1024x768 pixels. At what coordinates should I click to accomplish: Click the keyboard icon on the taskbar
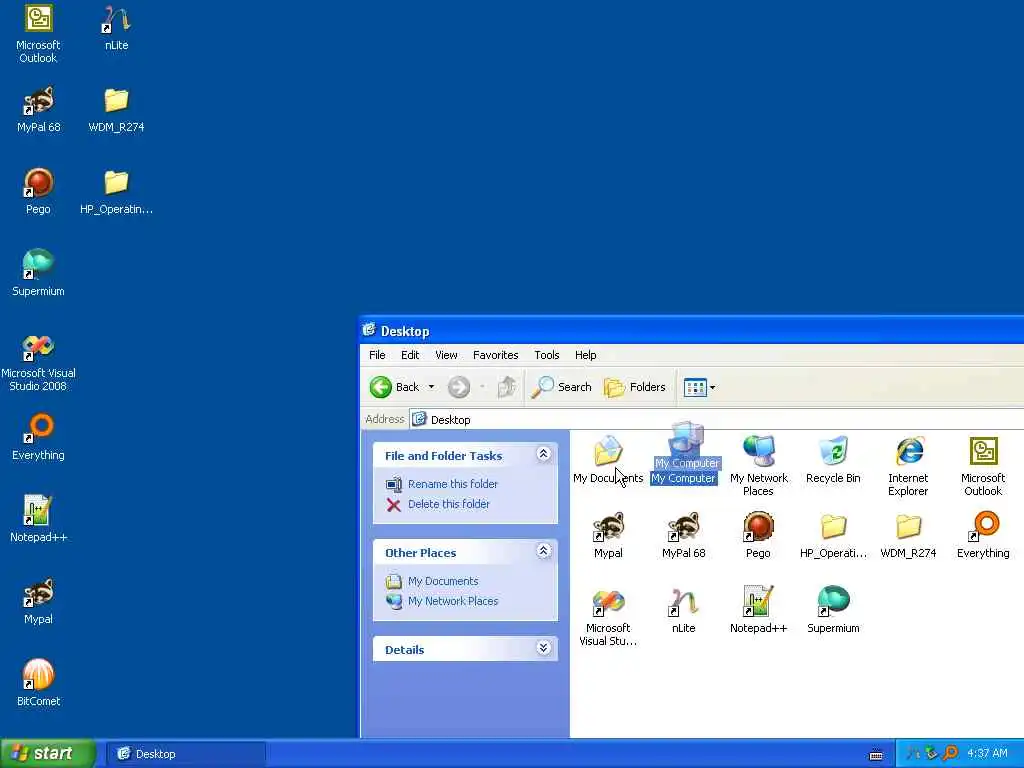[x=876, y=755]
